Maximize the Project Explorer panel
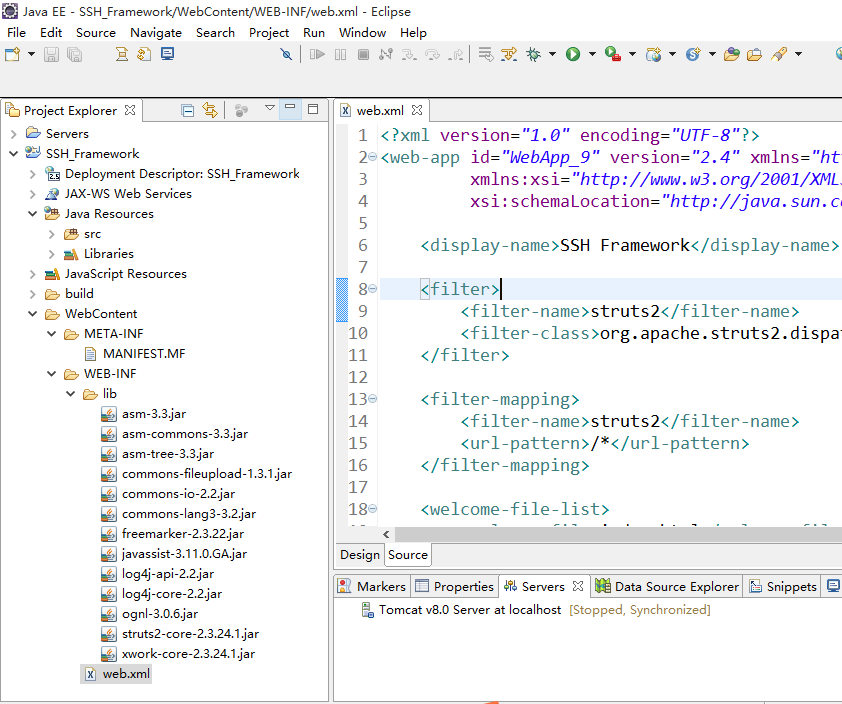Viewport: 842px width, 704px height. click(313, 109)
